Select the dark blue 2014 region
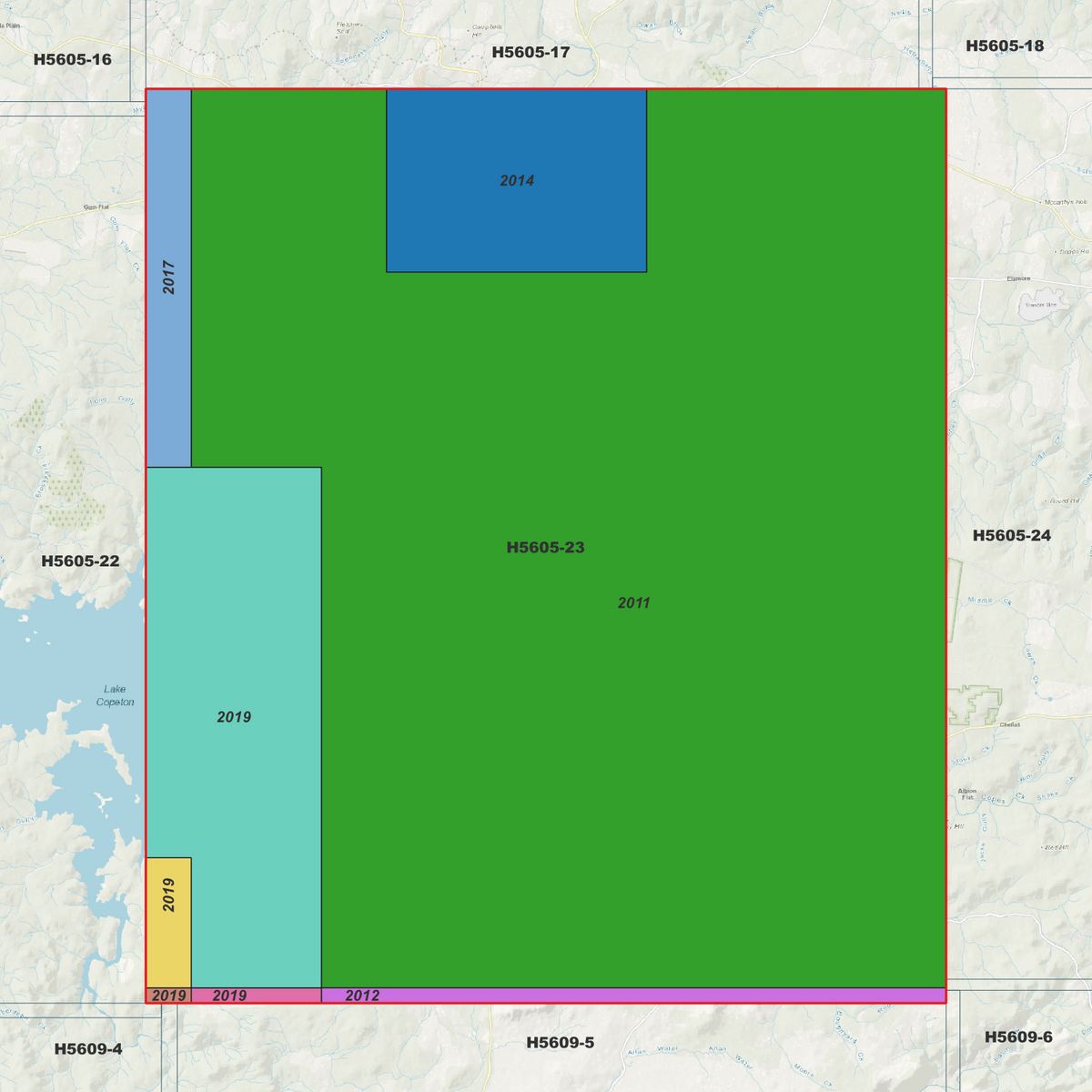The image size is (1092, 1092). tap(516, 180)
